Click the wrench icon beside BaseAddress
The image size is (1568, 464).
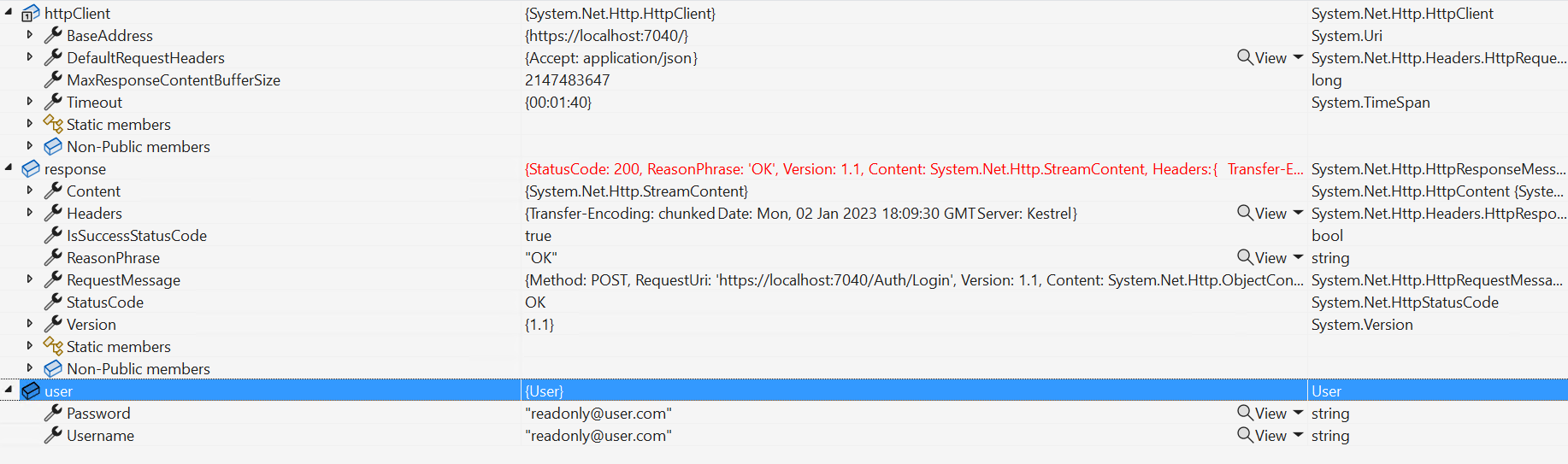53,35
